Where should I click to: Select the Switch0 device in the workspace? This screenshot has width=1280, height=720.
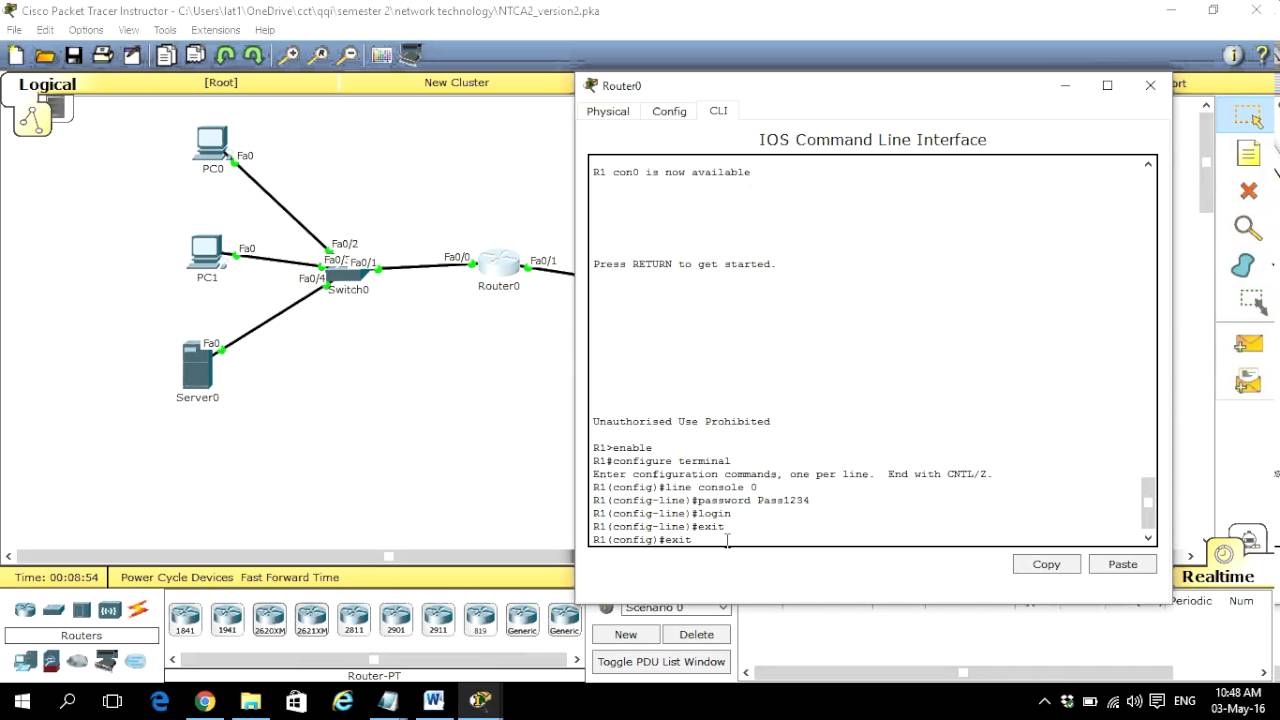[346, 274]
